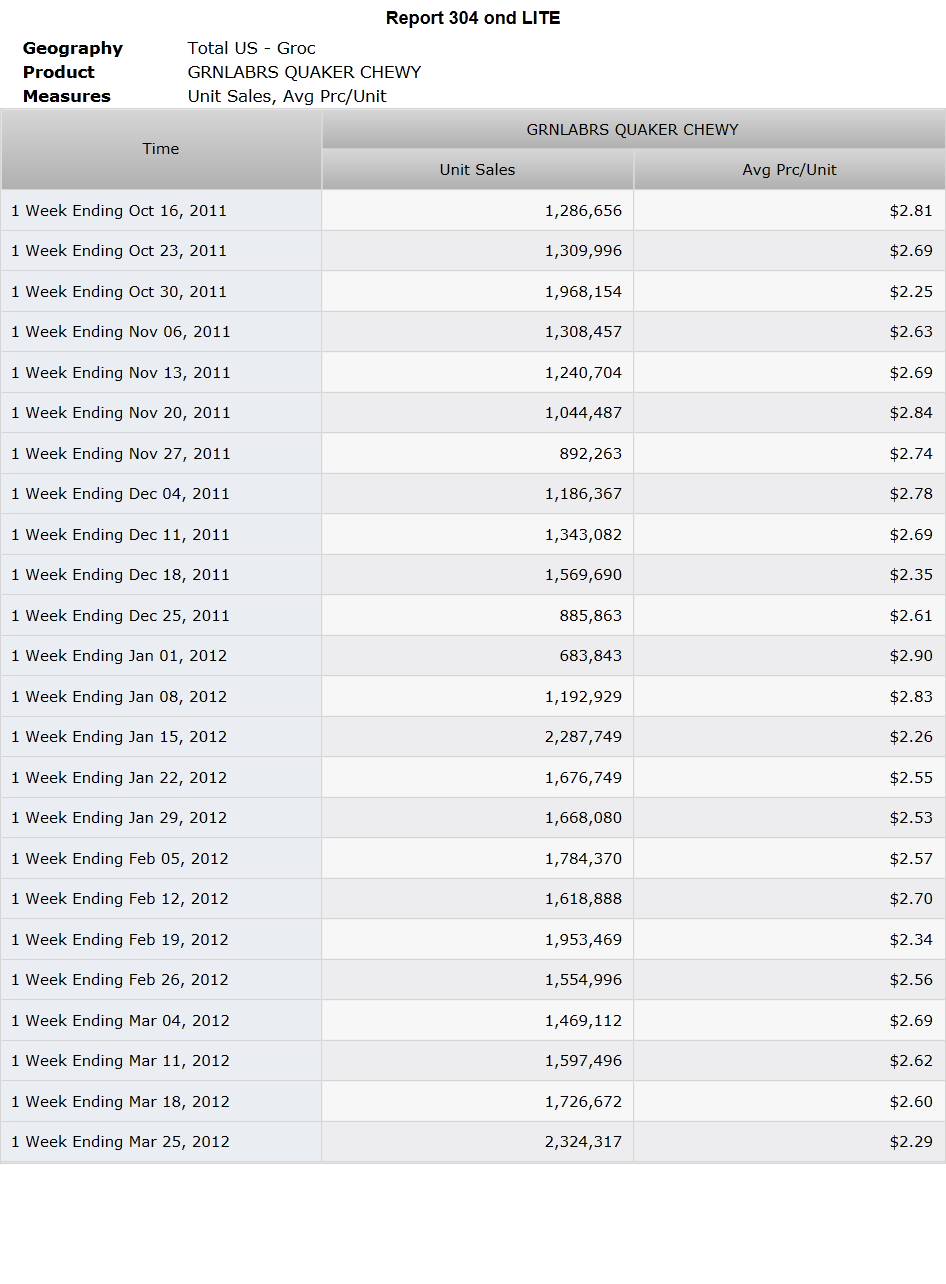The image size is (946, 1284).
Task: Click unit sales value 1,569,690
Action: click(x=583, y=575)
